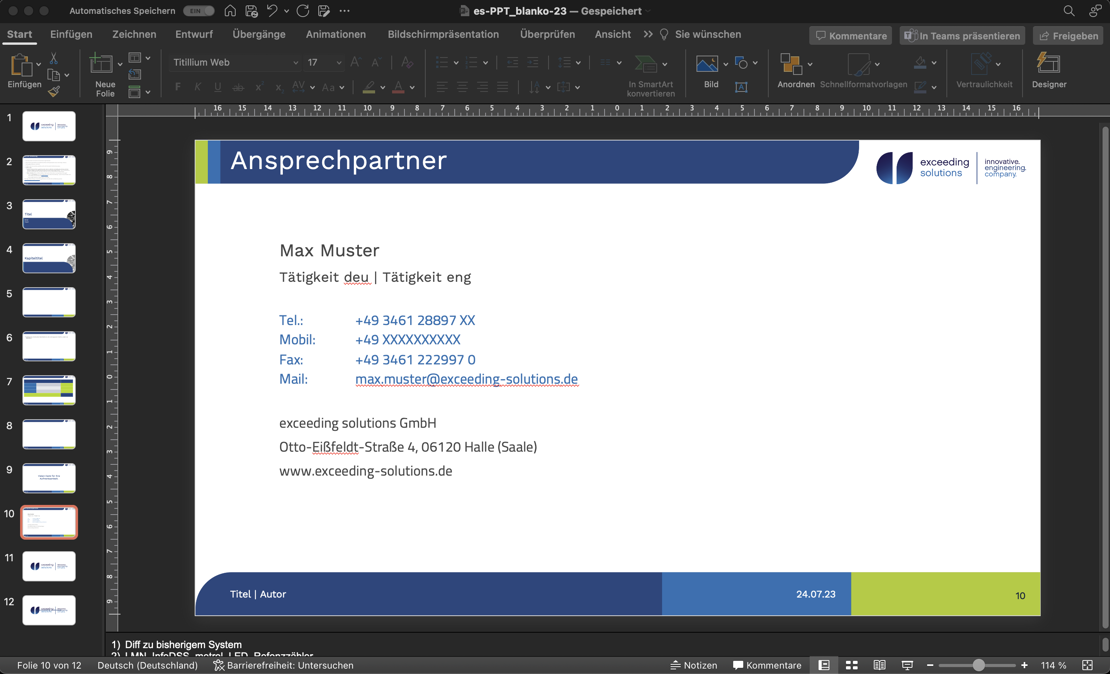
Task: Fit slide to window icon in status bar
Action: (1088, 665)
